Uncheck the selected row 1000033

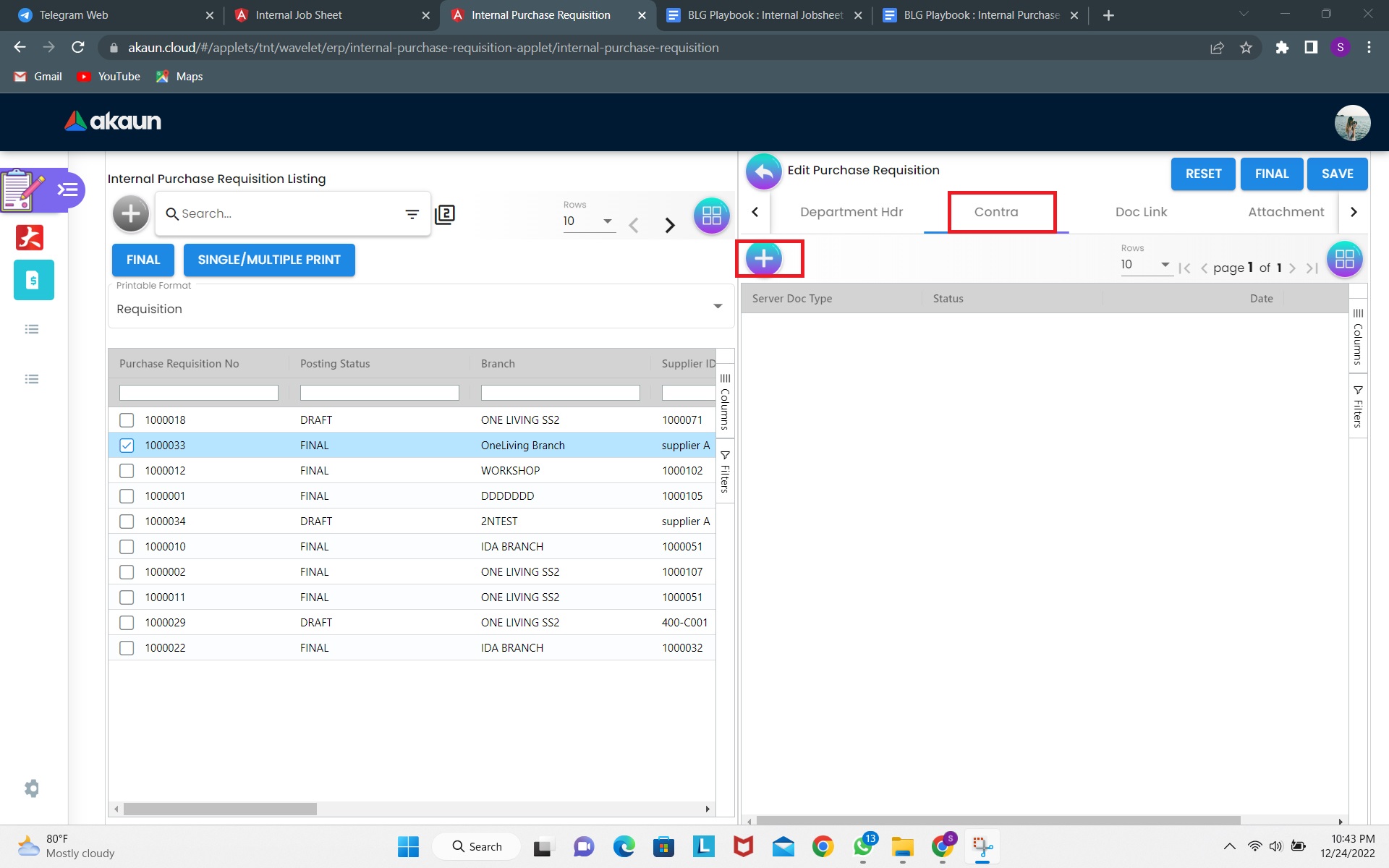pos(127,446)
